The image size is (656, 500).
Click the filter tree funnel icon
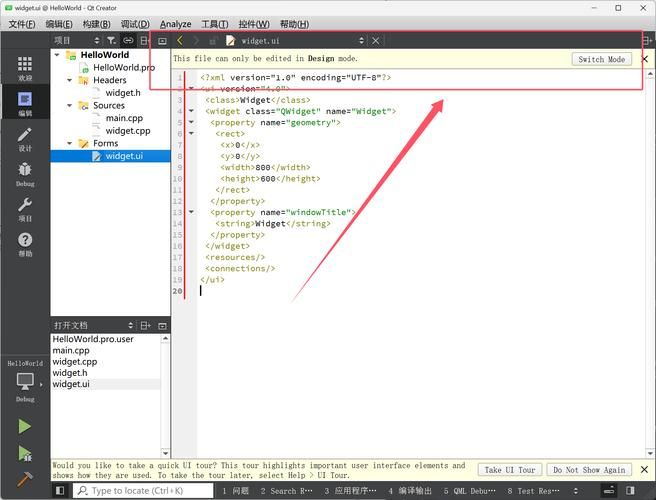click(x=111, y=41)
